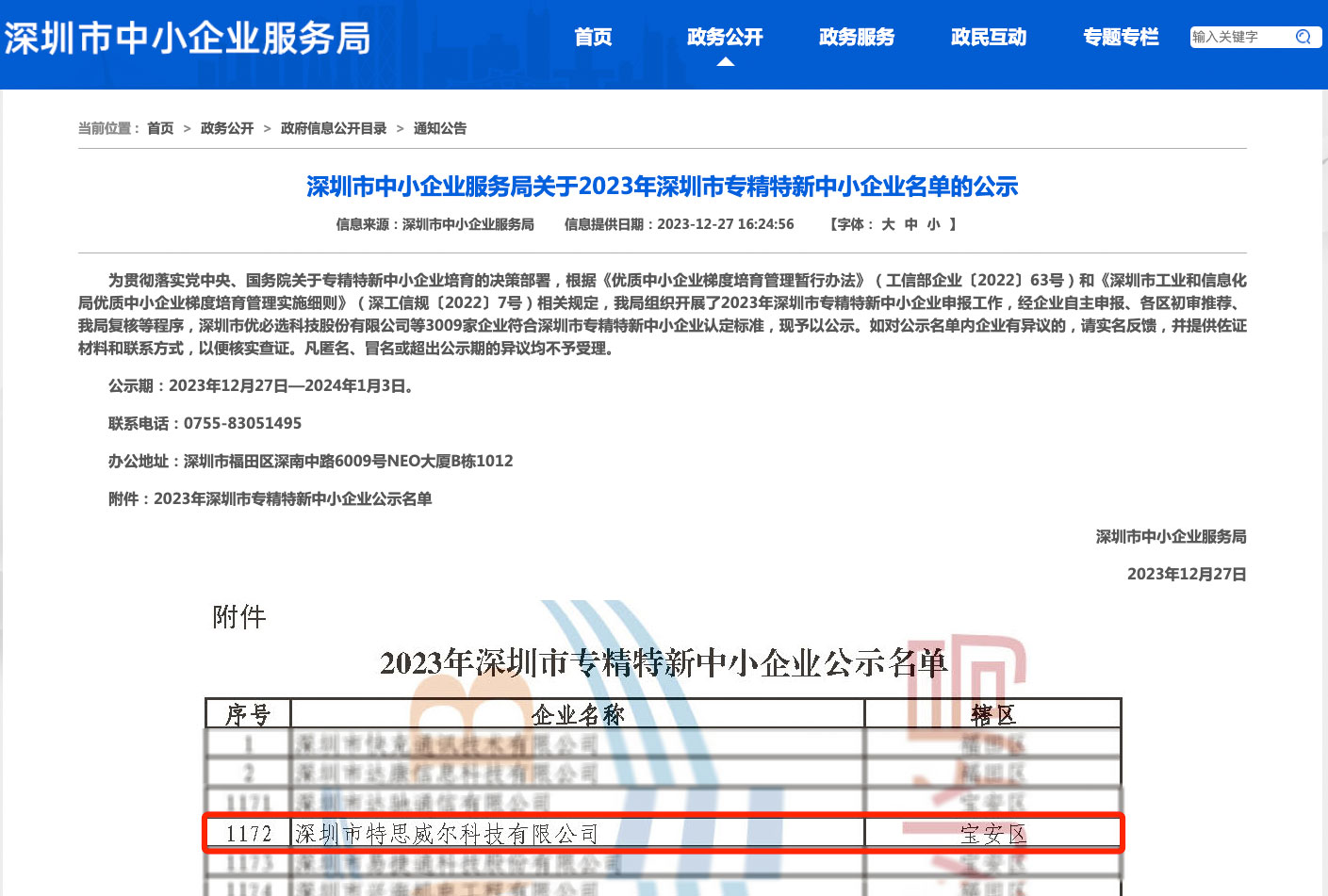Open the 首页 navigation menu item

tap(593, 38)
